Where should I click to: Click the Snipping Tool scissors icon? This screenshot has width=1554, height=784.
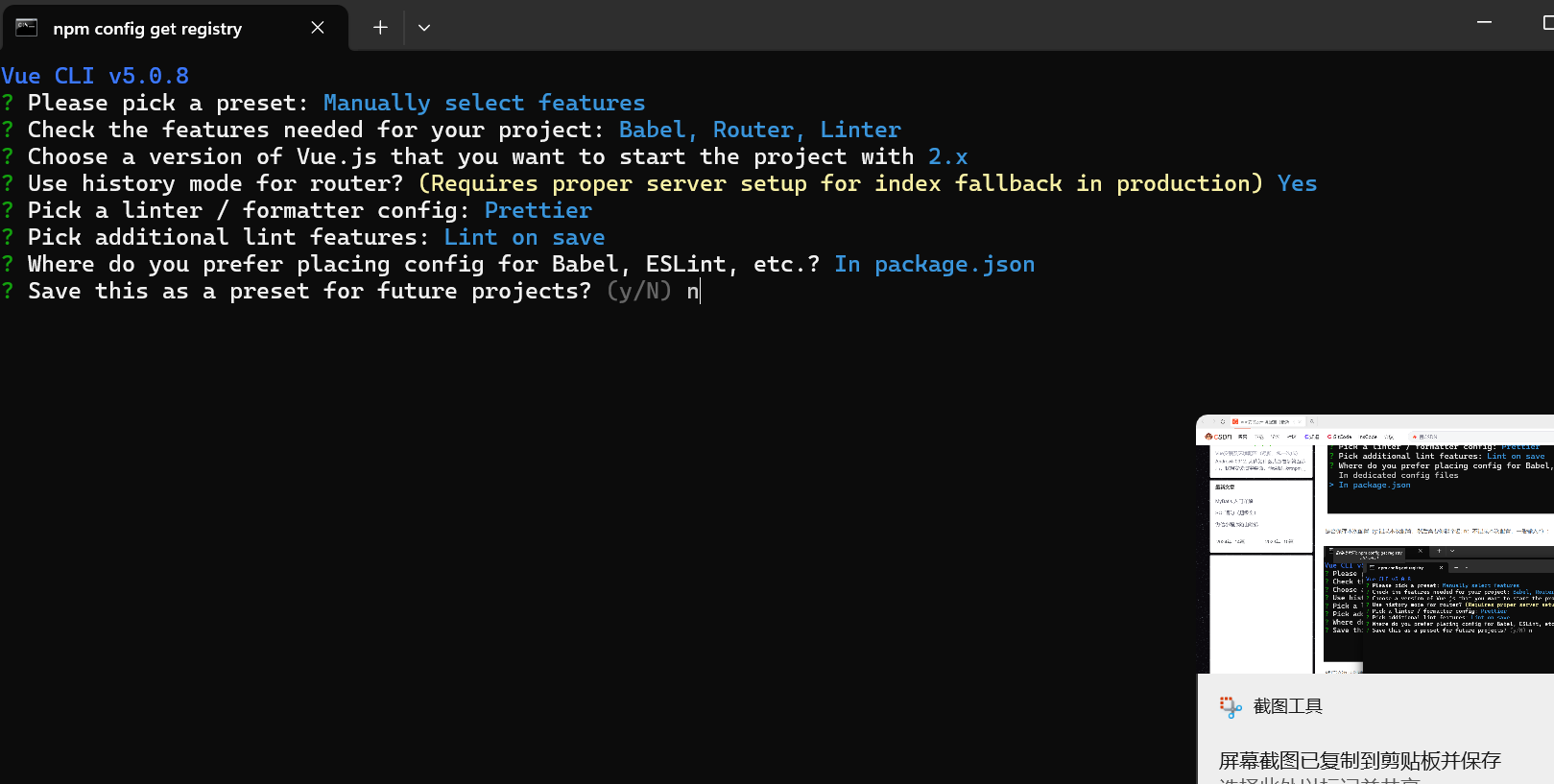coord(1230,707)
